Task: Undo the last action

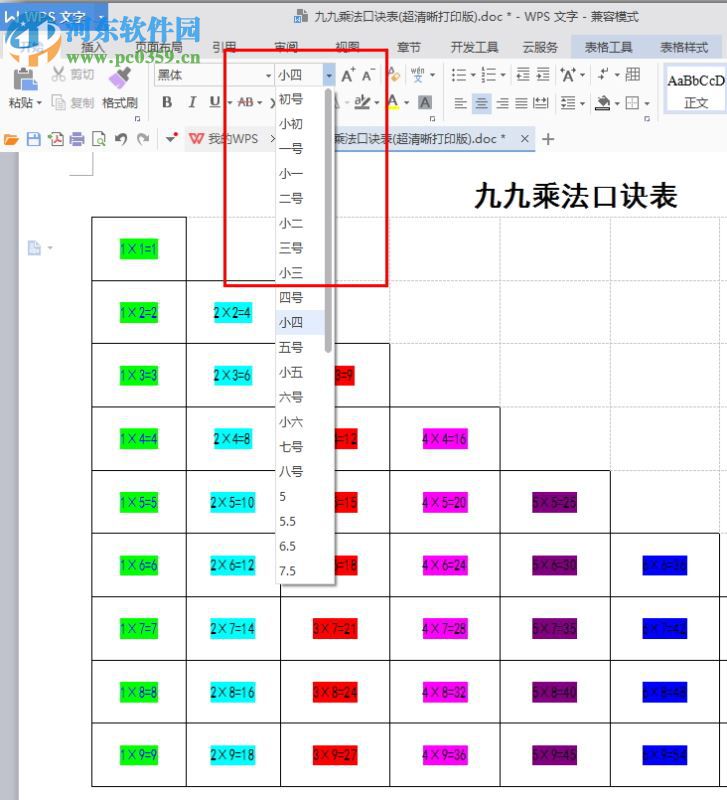Action: pyautogui.click(x=121, y=139)
